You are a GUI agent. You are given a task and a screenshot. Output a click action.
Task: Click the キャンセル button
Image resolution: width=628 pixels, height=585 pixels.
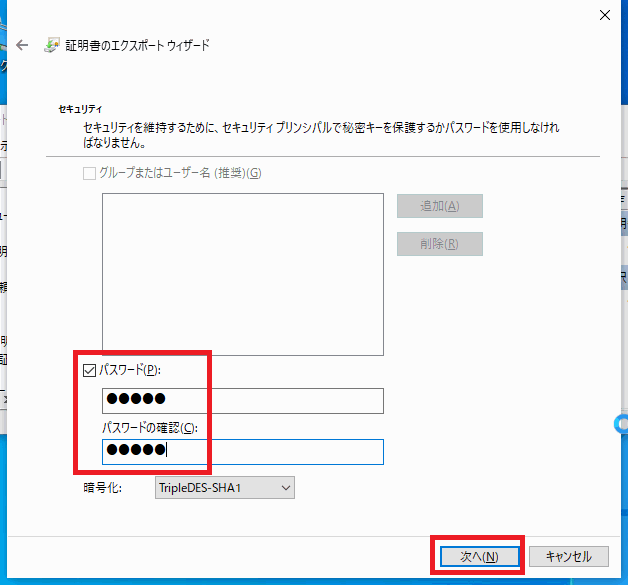coord(569,556)
